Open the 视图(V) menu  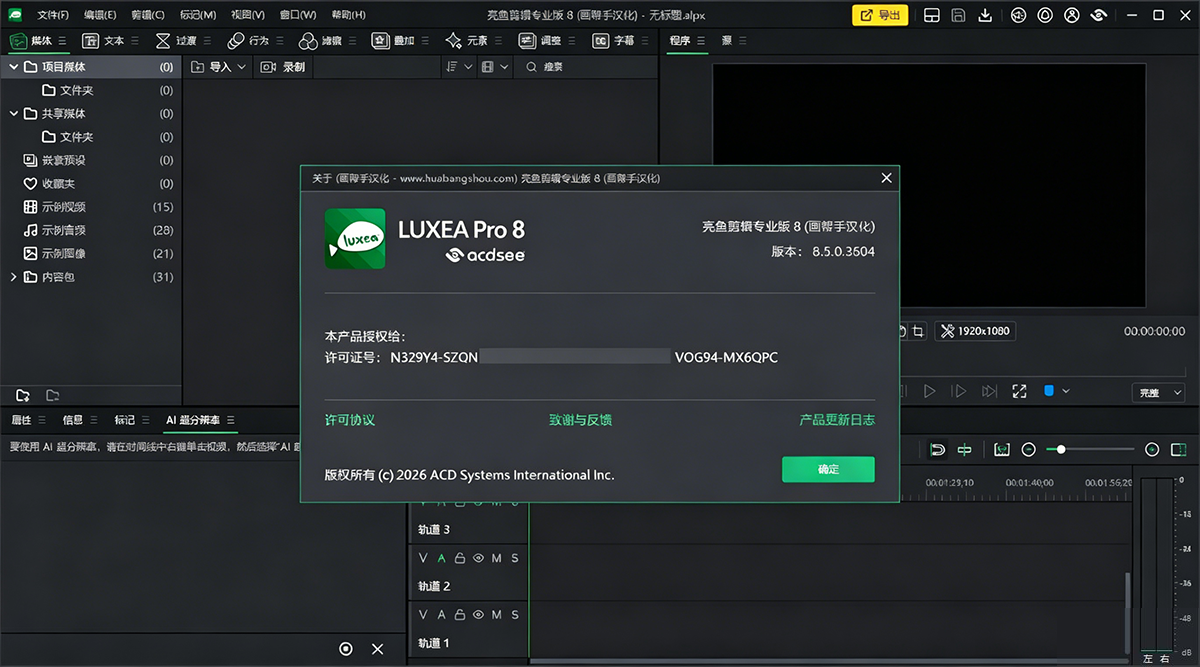coord(247,15)
